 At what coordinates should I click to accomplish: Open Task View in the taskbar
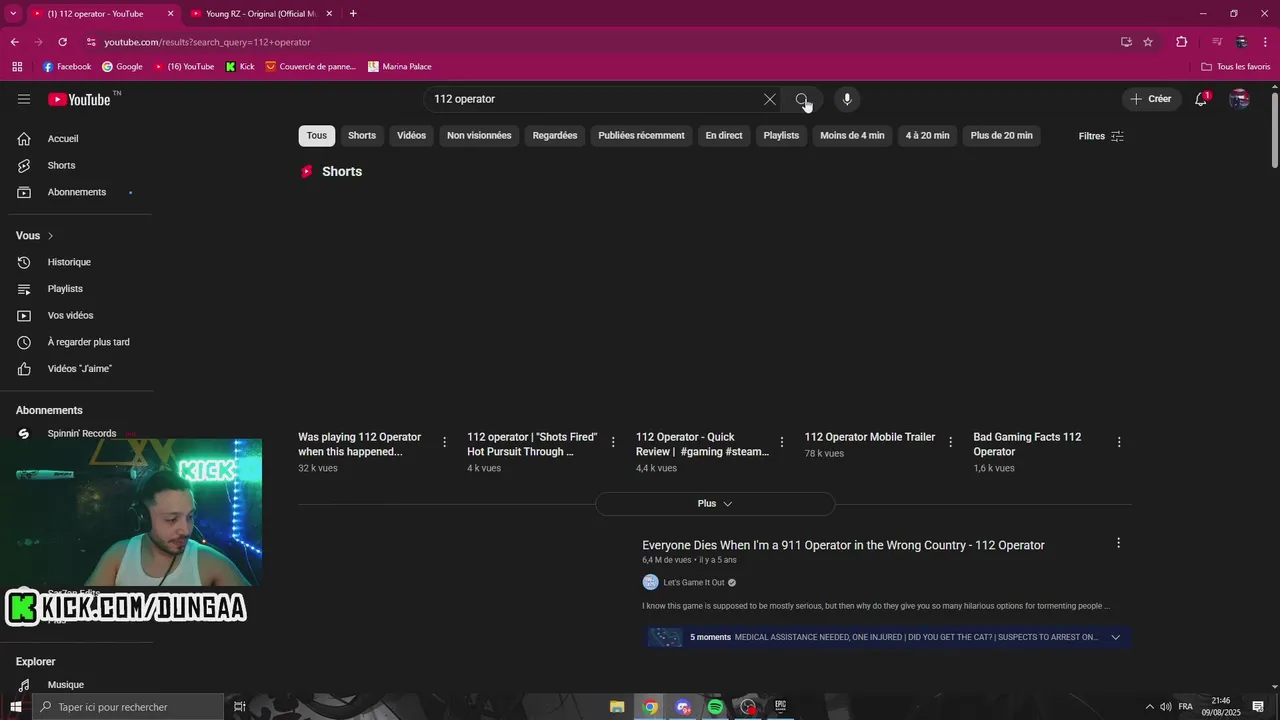click(240, 707)
